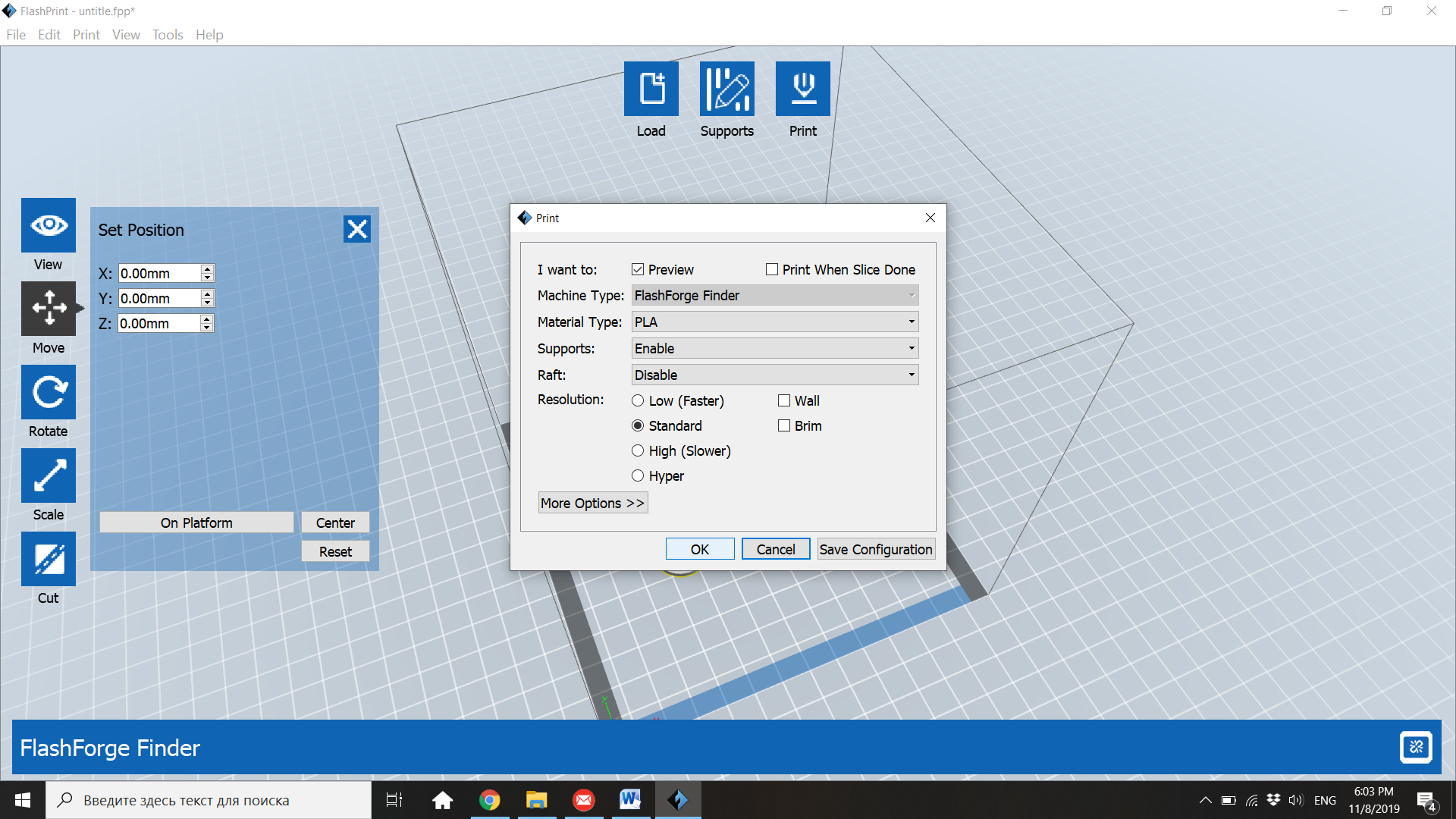The width and height of the screenshot is (1456, 819).
Task: Open the File menu
Action: point(16,35)
